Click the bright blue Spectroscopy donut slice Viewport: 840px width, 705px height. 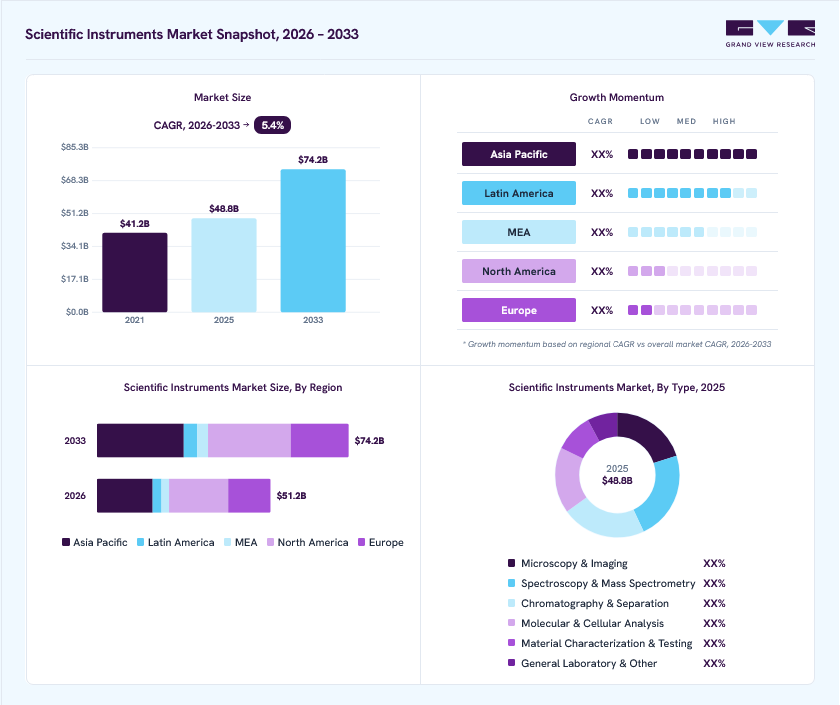click(x=662, y=494)
